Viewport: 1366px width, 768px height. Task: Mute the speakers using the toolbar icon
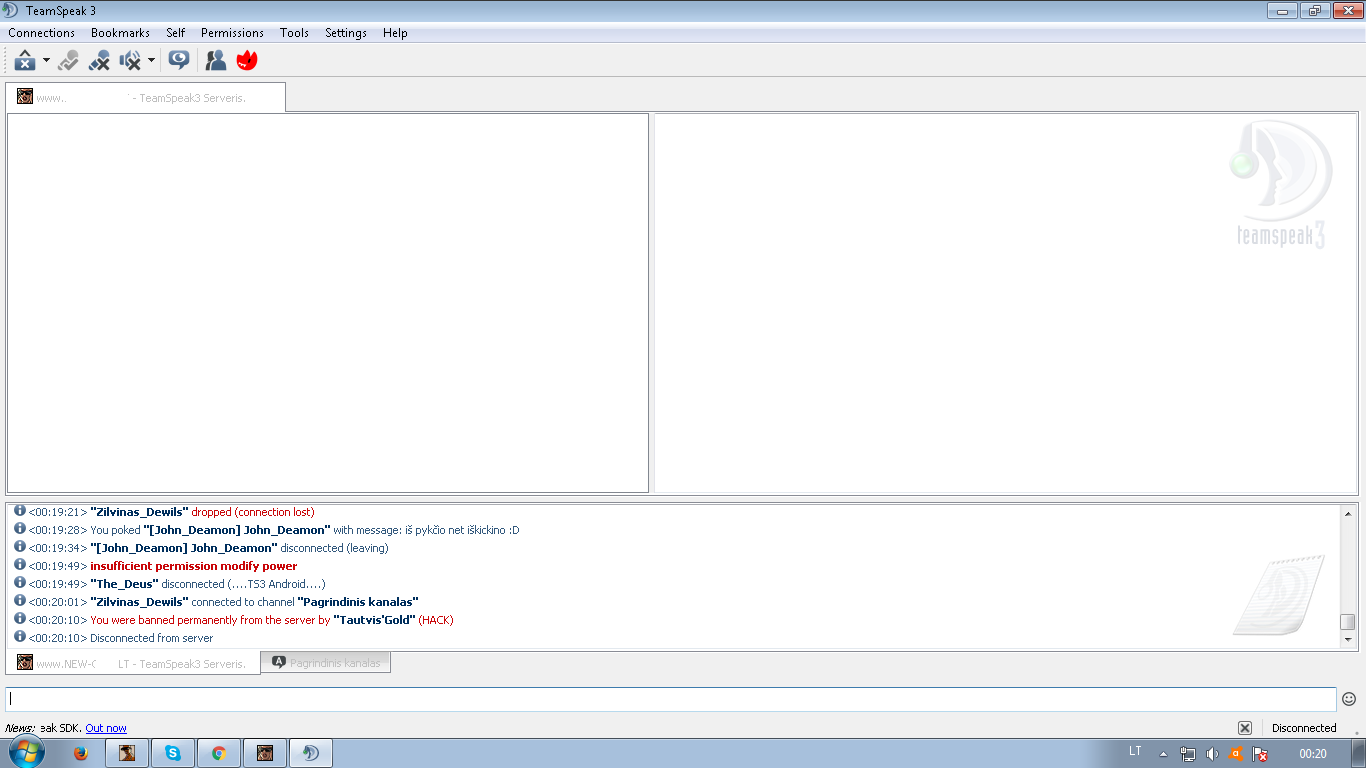(x=130, y=61)
